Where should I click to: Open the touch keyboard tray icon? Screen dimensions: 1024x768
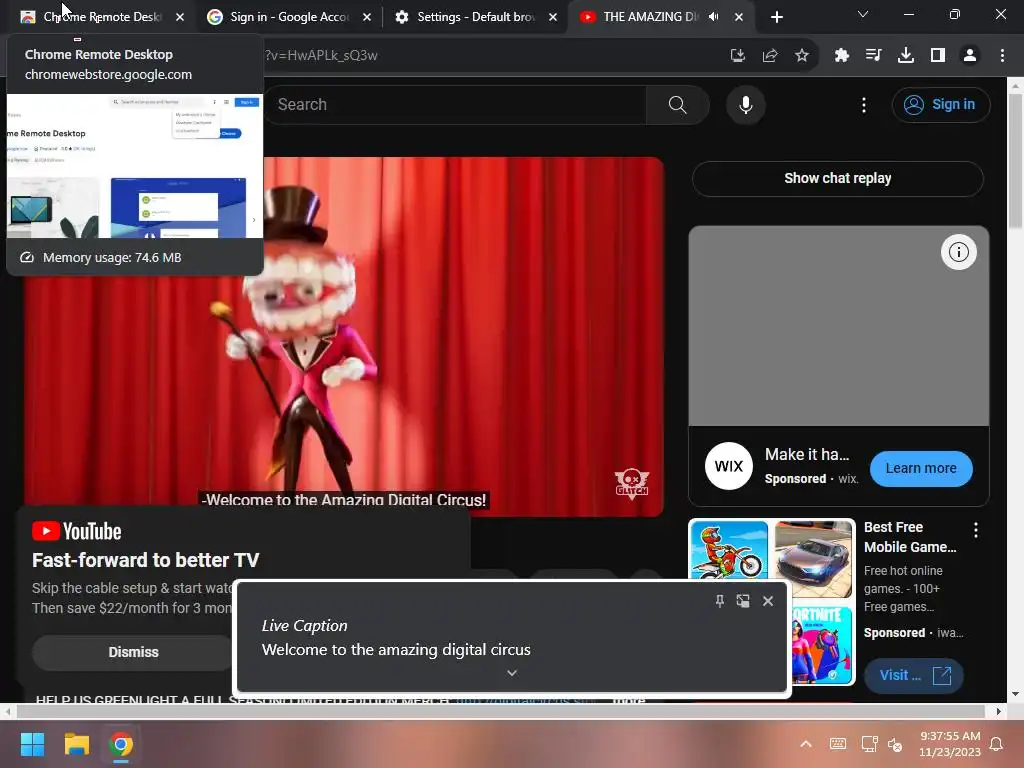click(x=837, y=744)
